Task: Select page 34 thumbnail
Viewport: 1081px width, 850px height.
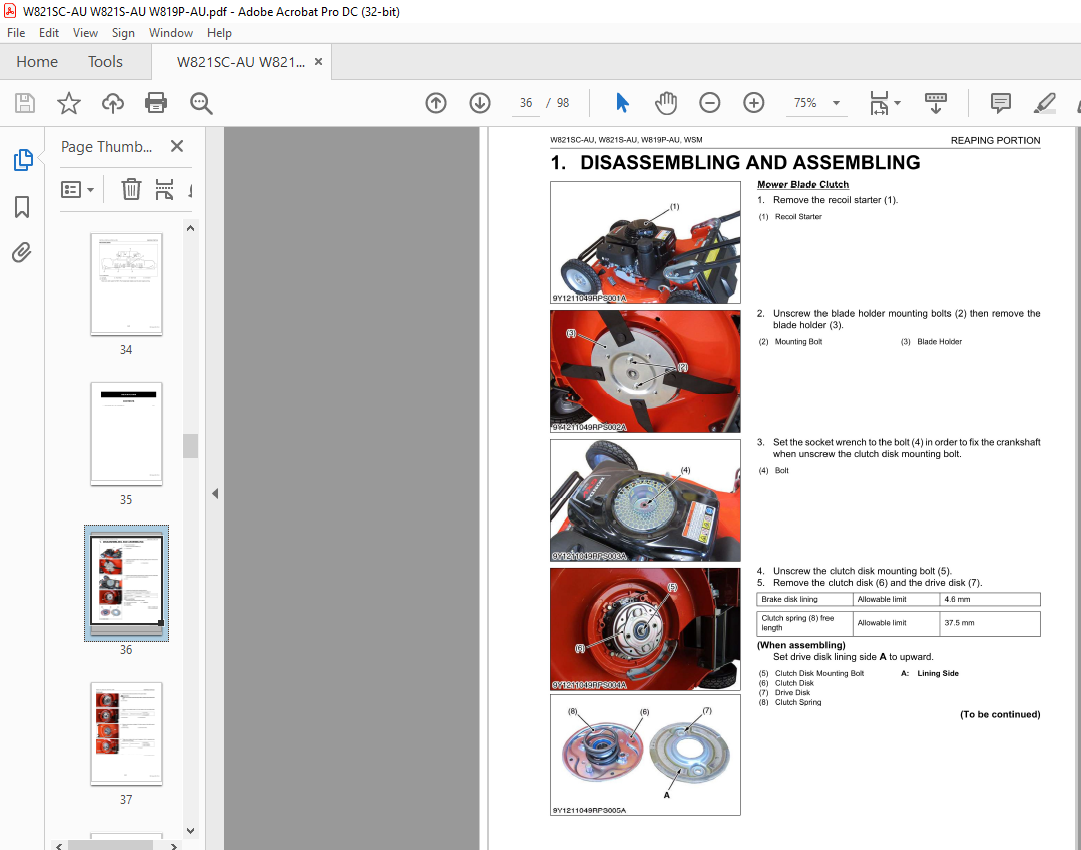Action: 126,284
